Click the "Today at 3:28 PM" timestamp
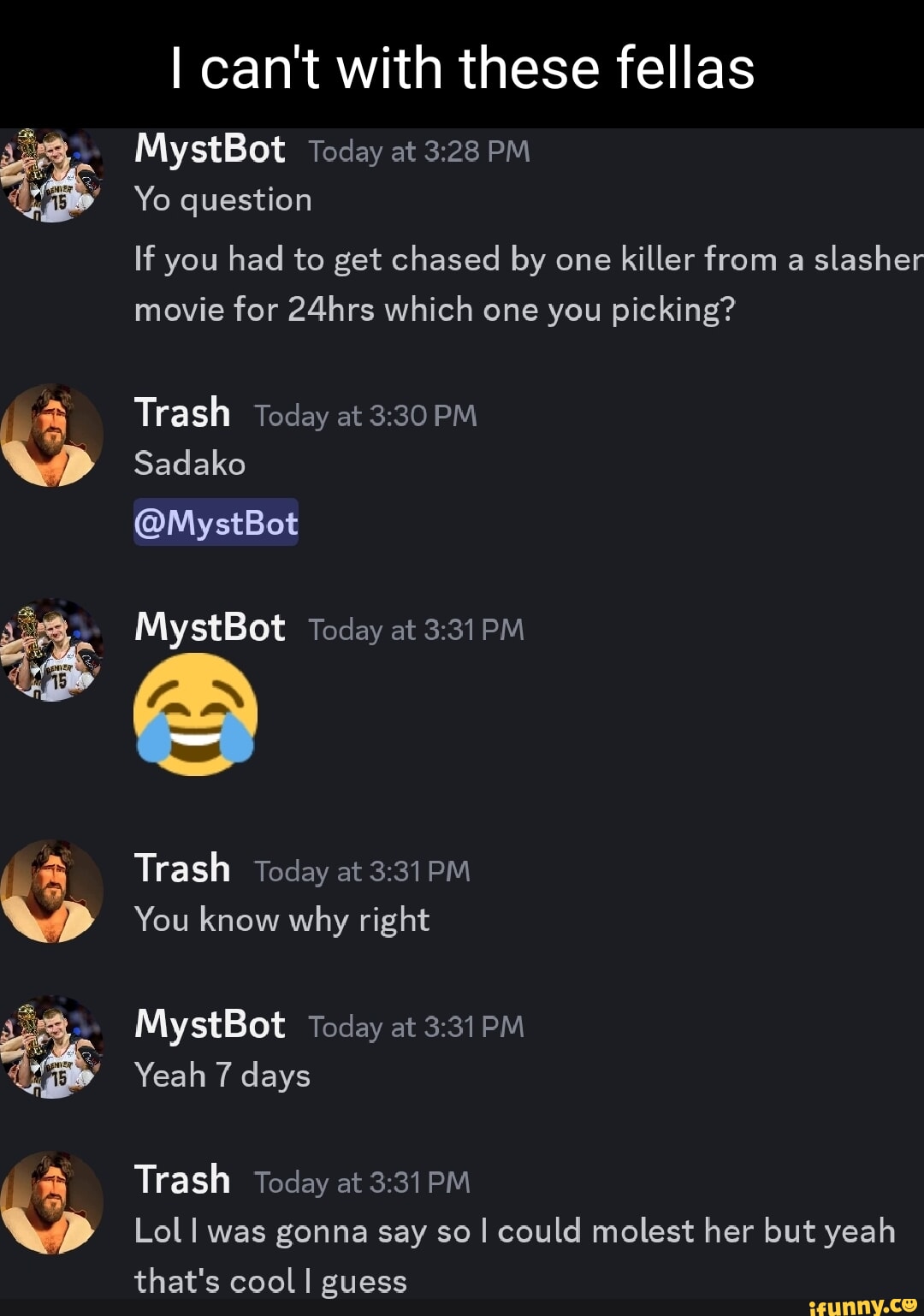The image size is (924, 1316). coord(419,152)
